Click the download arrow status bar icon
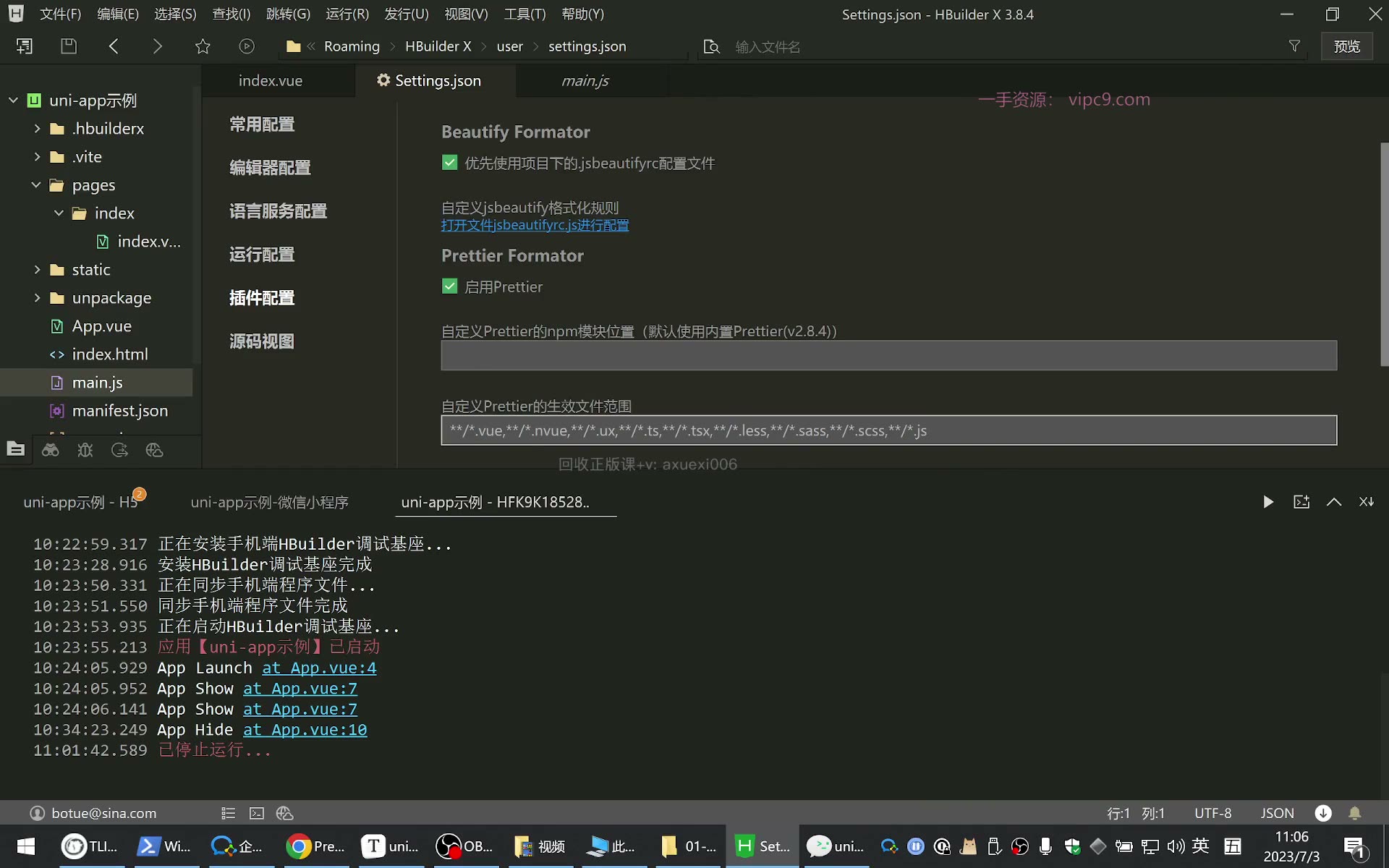The image size is (1389, 868). click(1323, 813)
